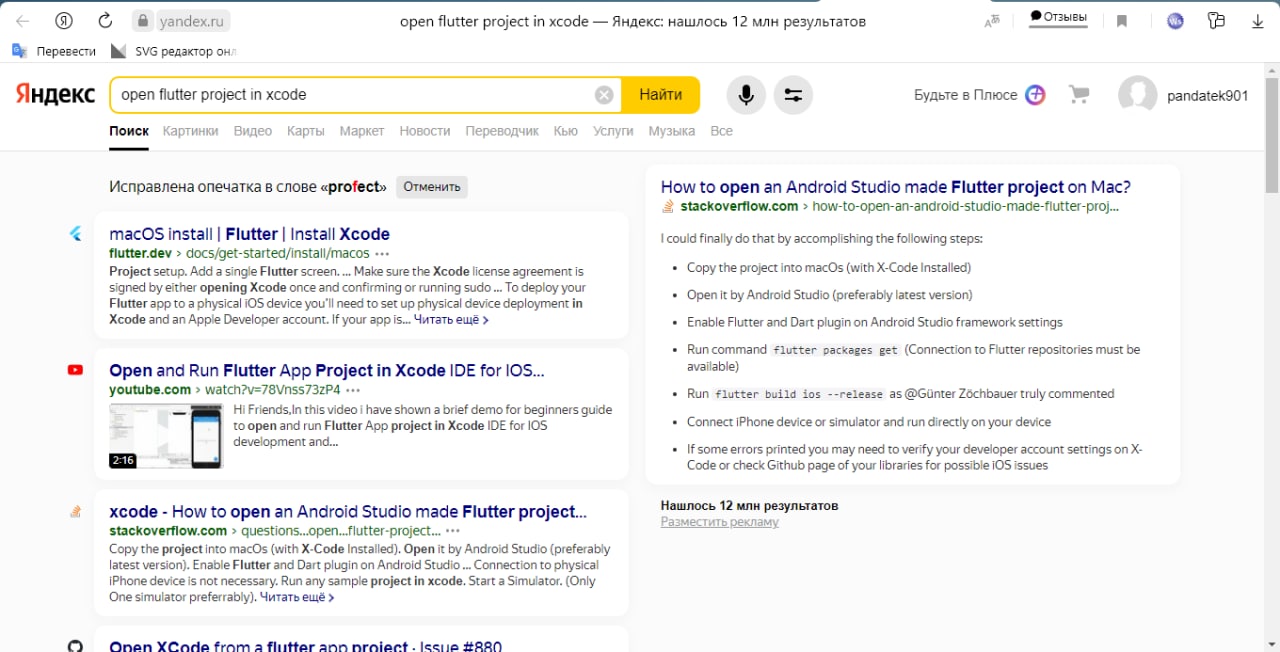Screen dimensions: 1280x652
Task: Click Stack Overflow icon in the right answer panel
Action: 668,206
